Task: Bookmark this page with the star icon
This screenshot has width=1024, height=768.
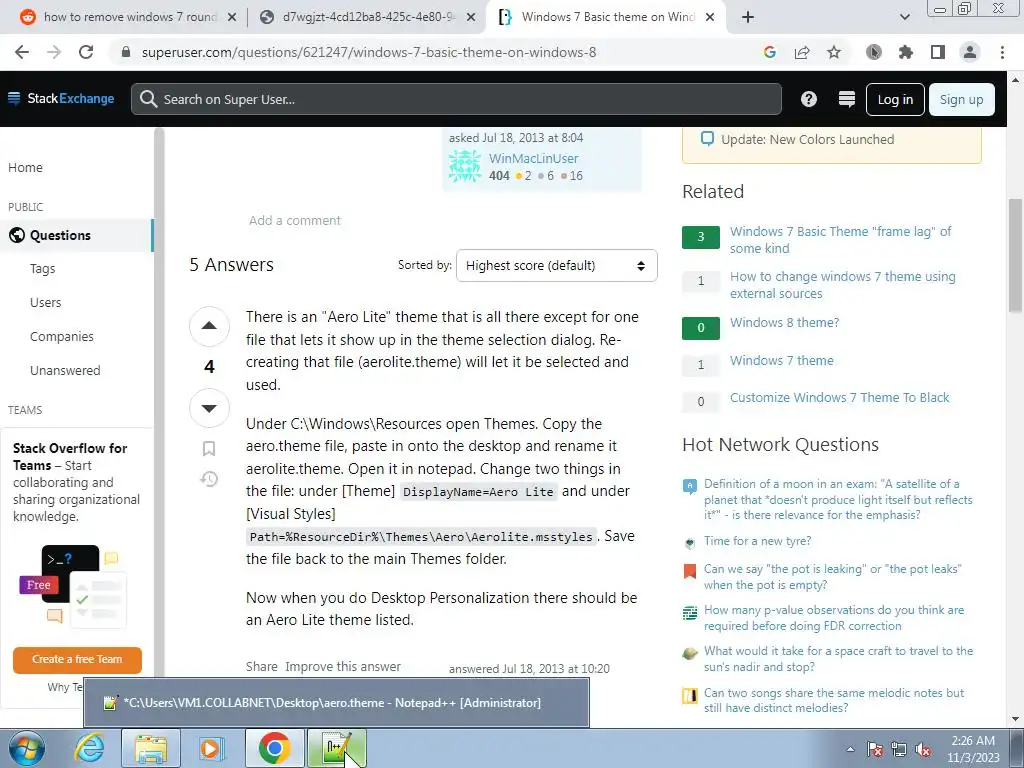Action: pos(834,52)
